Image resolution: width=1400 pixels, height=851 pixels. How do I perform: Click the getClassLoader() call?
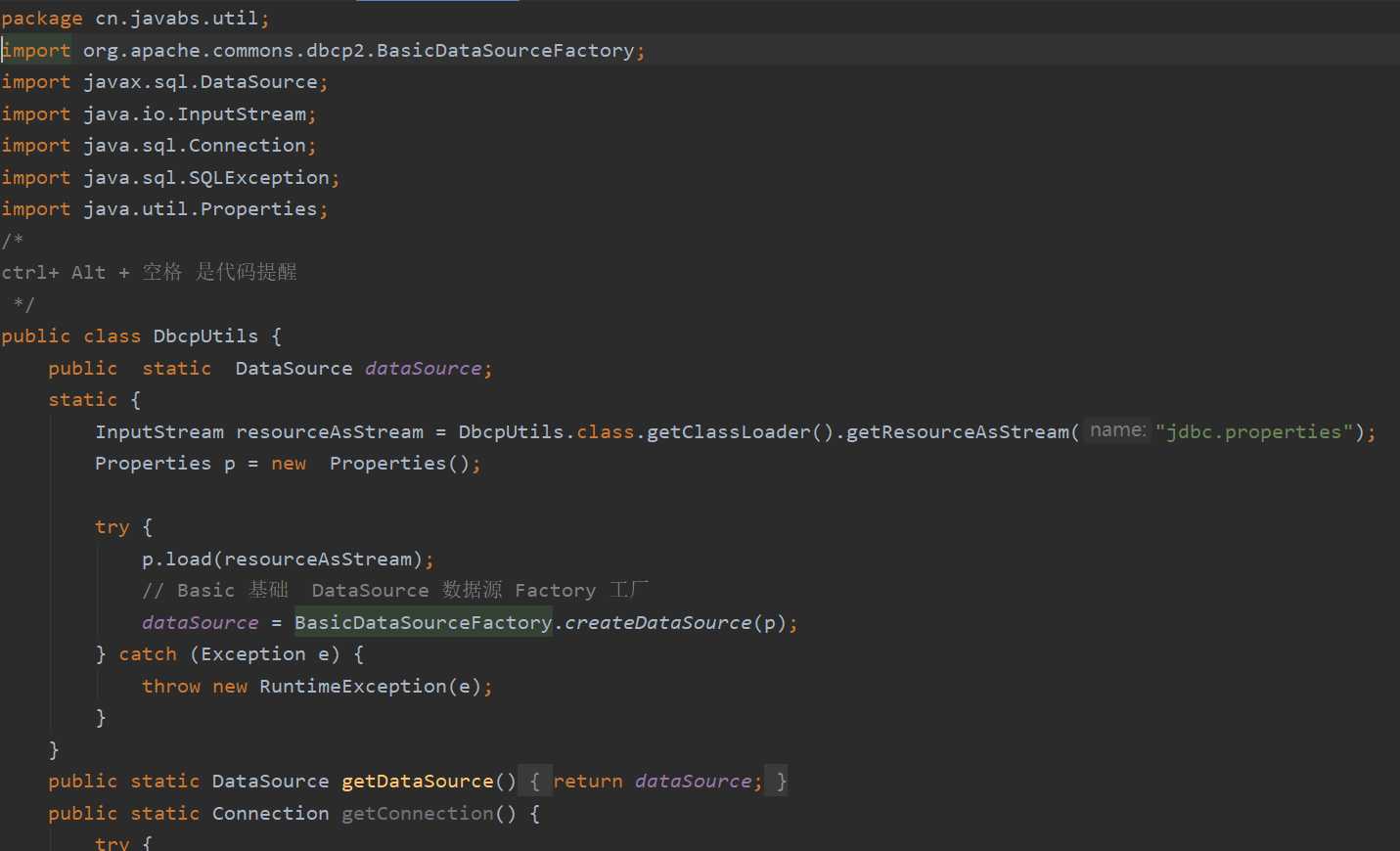click(741, 431)
